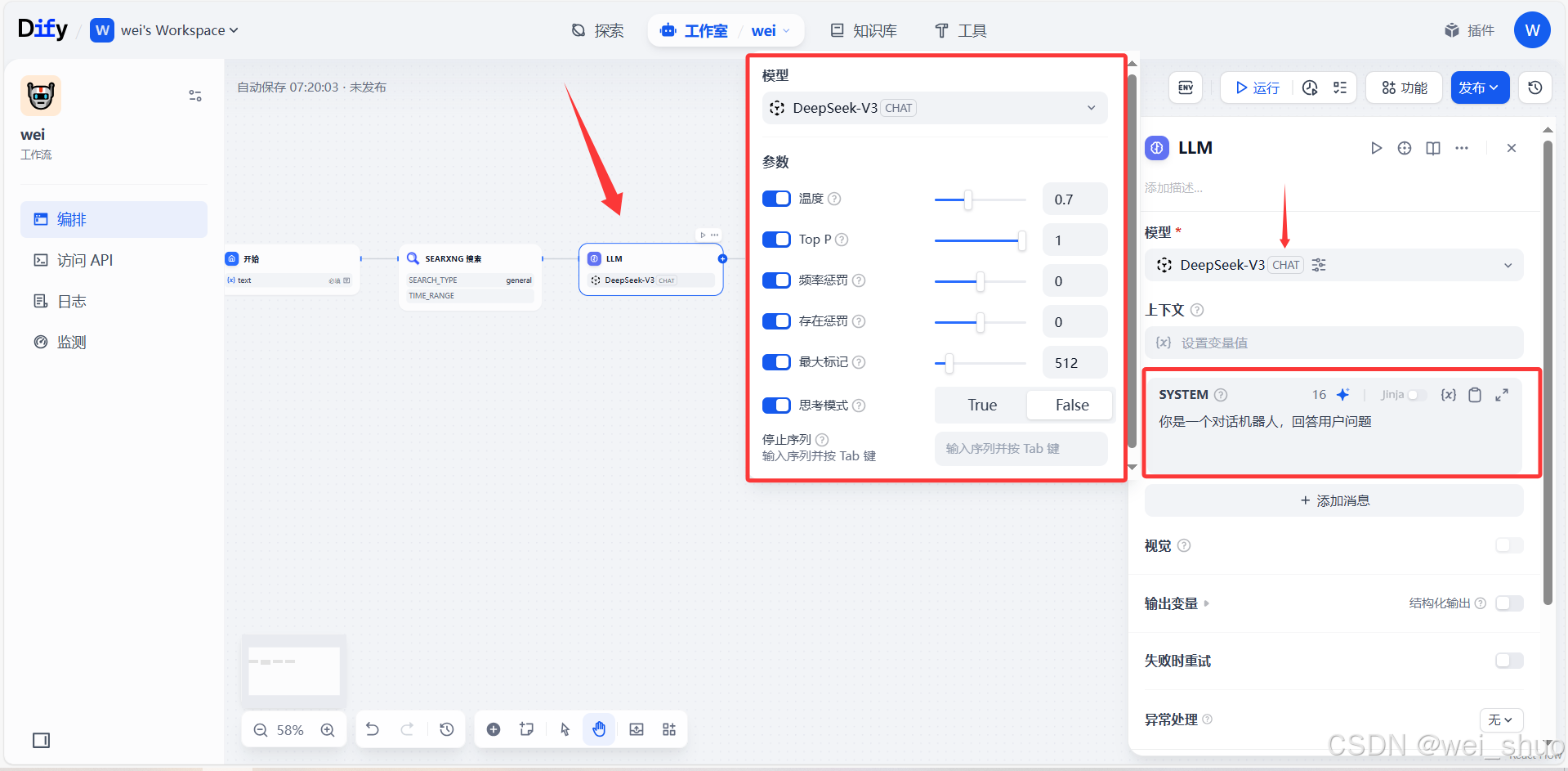1568x771 pixels.
Task: Add a new node with the plus icon
Action: tap(494, 729)
